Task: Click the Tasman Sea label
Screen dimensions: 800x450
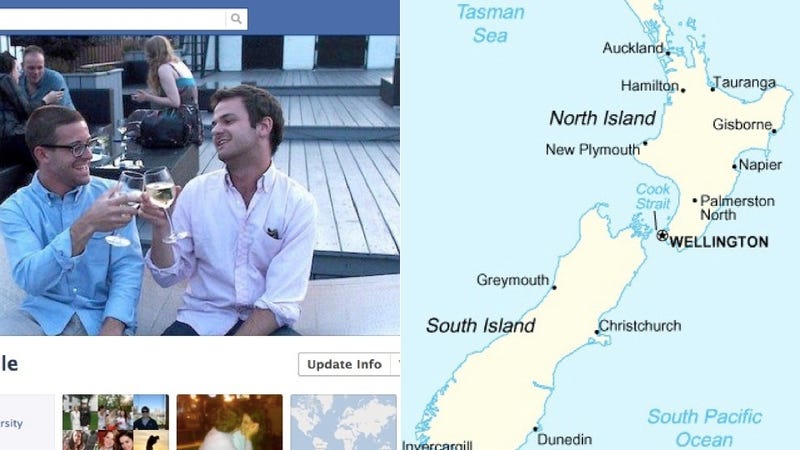Action: (x=490, y=23)
